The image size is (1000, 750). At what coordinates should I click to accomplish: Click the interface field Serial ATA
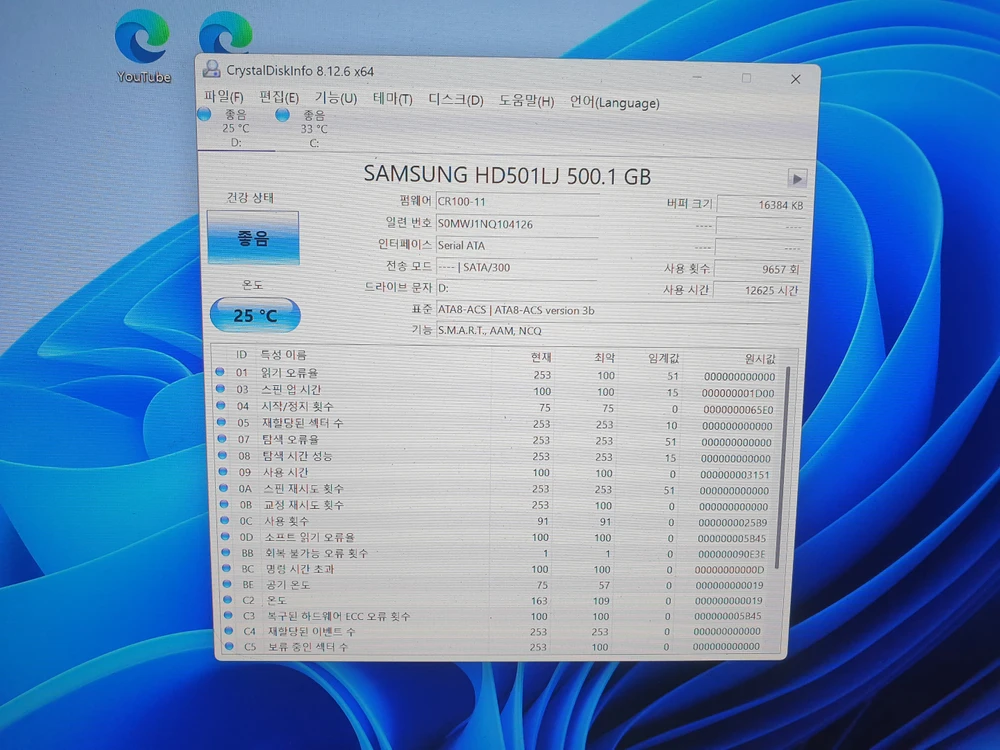(x=517, y=245)
